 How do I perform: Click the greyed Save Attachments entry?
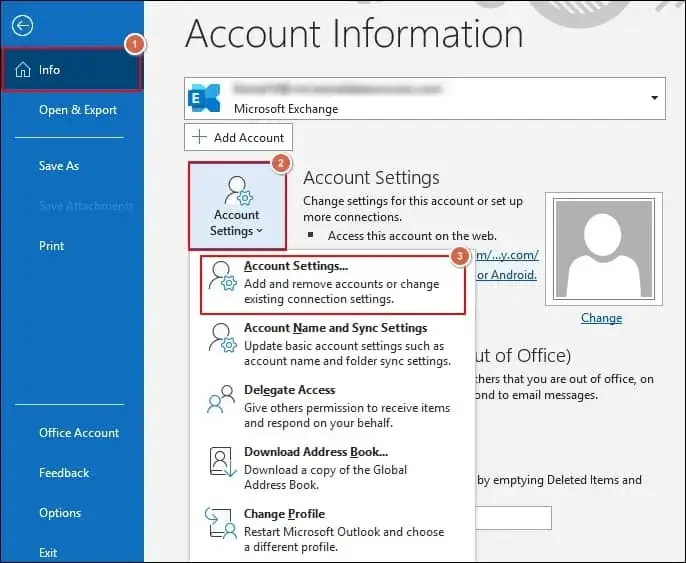[x=86, y=206]
